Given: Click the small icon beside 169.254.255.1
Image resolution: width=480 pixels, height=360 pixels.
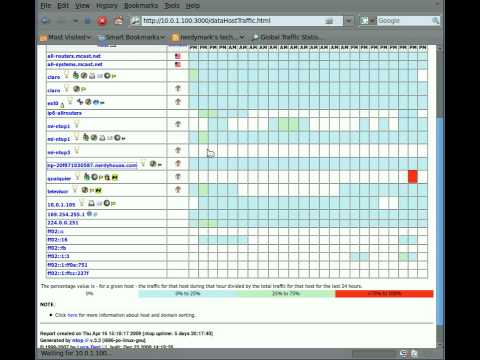Looking at the screenshot, I should click(x=89, y=214).
